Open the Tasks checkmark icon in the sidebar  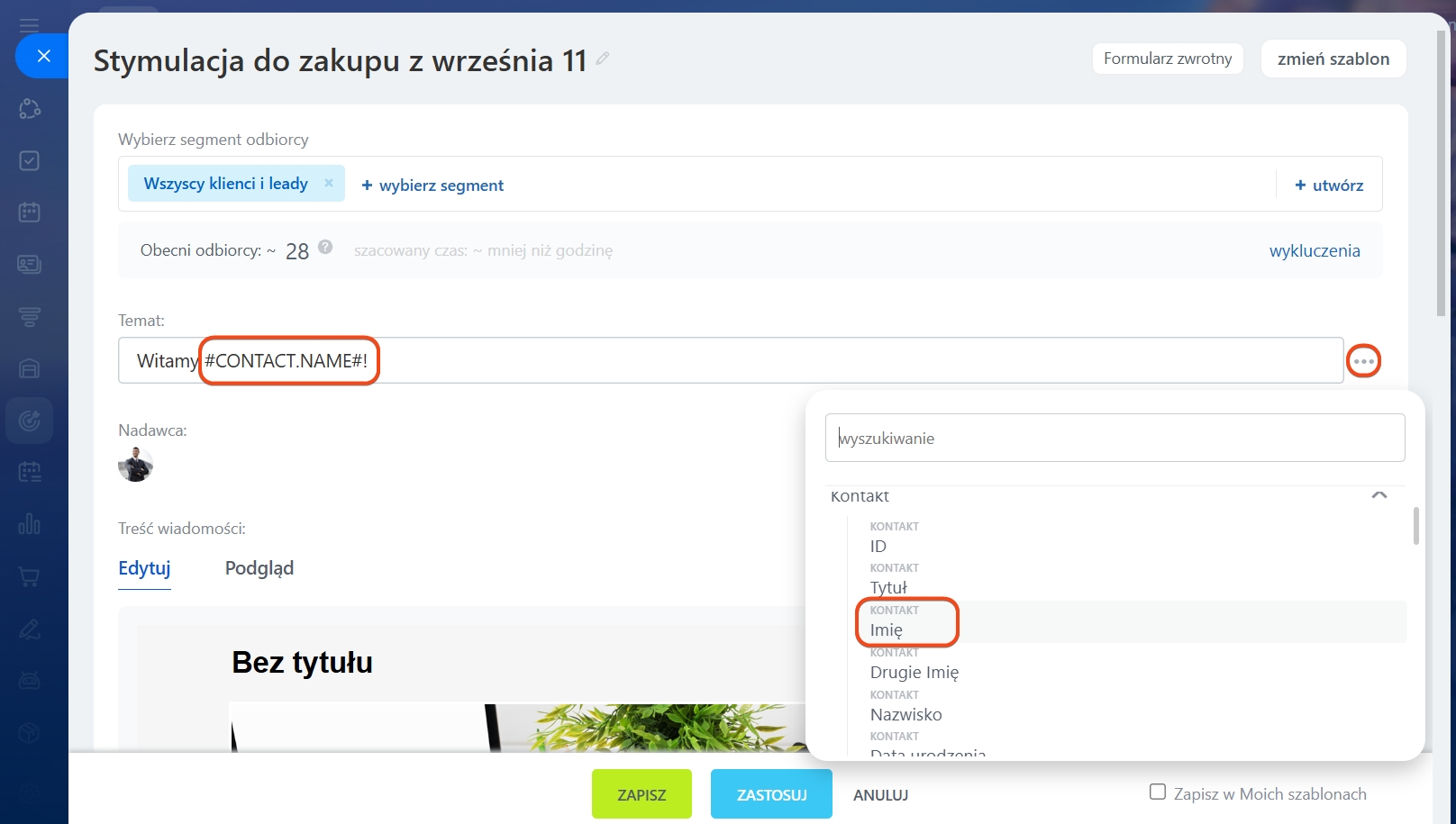(30, 160)
